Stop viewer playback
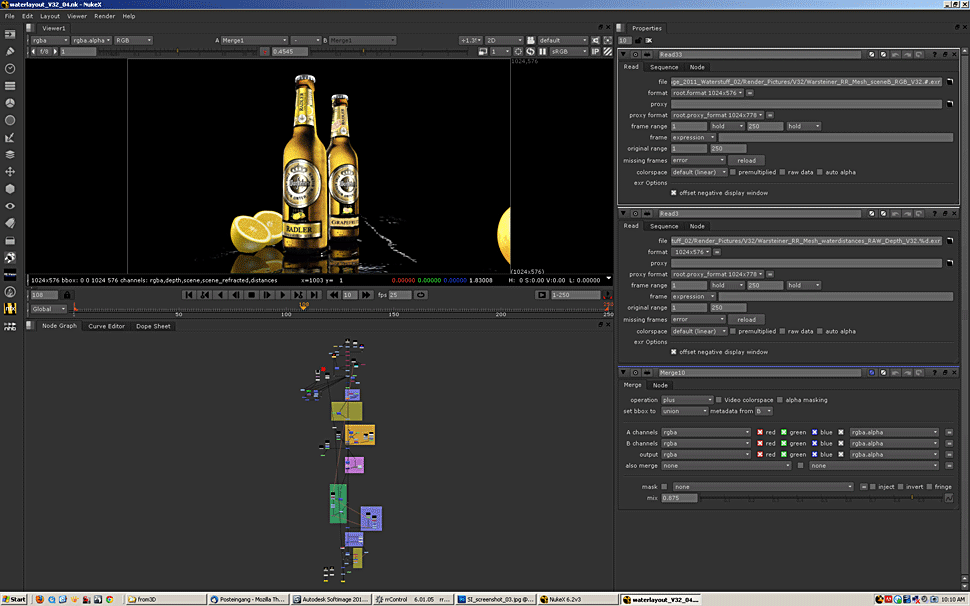Screen dimensions: 970x606 pyautogui.click(x=251, y=295)
